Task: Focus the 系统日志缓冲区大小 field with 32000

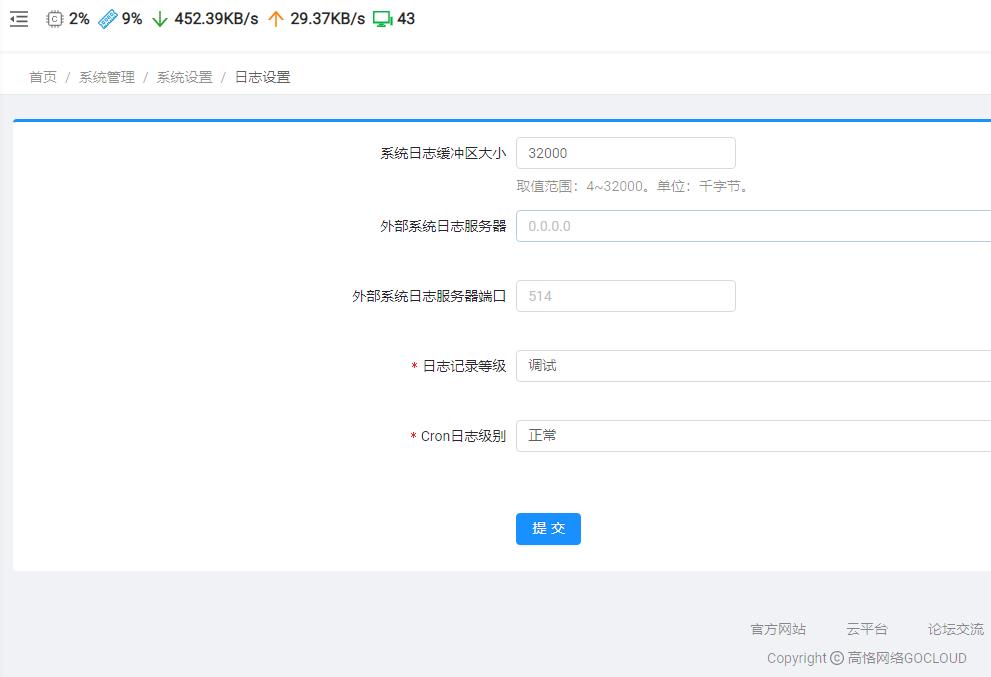Action: coord(625,153)
